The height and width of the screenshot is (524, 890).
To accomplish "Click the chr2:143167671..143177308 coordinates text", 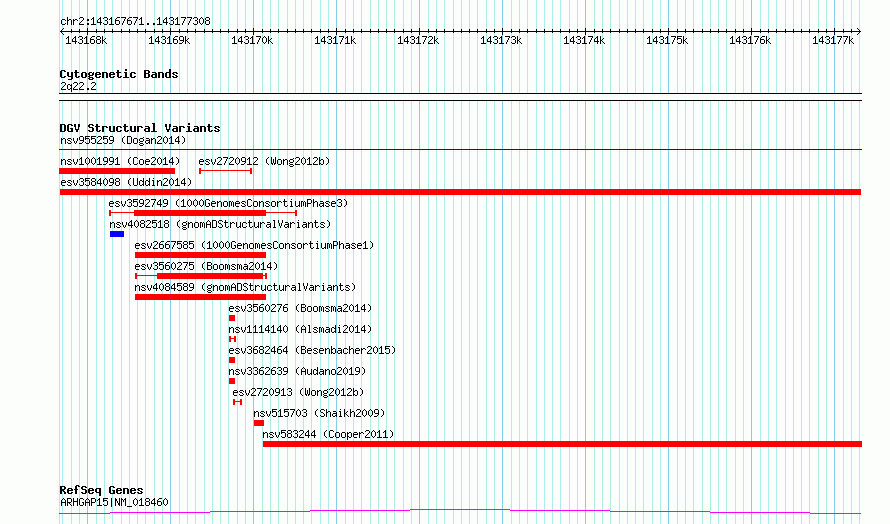I will pos(135,21).
